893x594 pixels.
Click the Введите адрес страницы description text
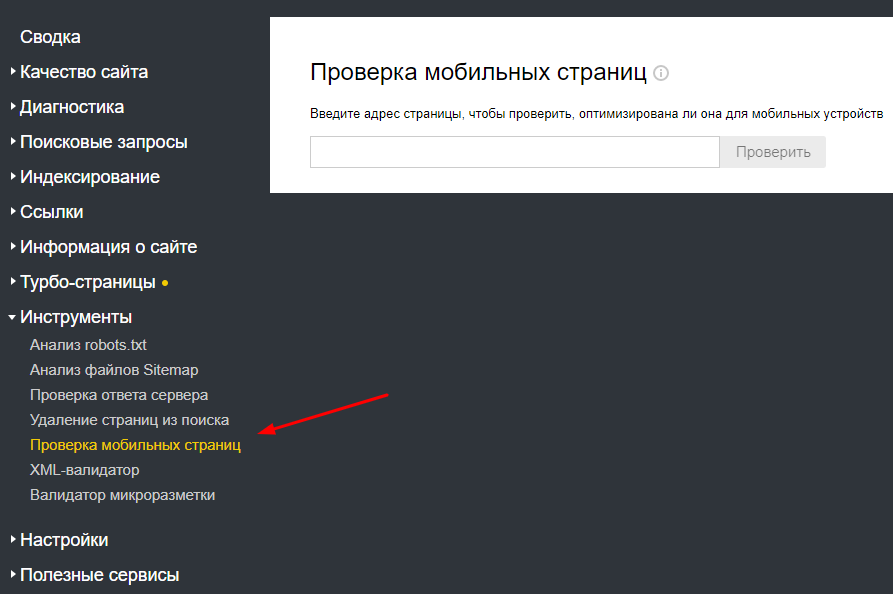pos(596,114)
